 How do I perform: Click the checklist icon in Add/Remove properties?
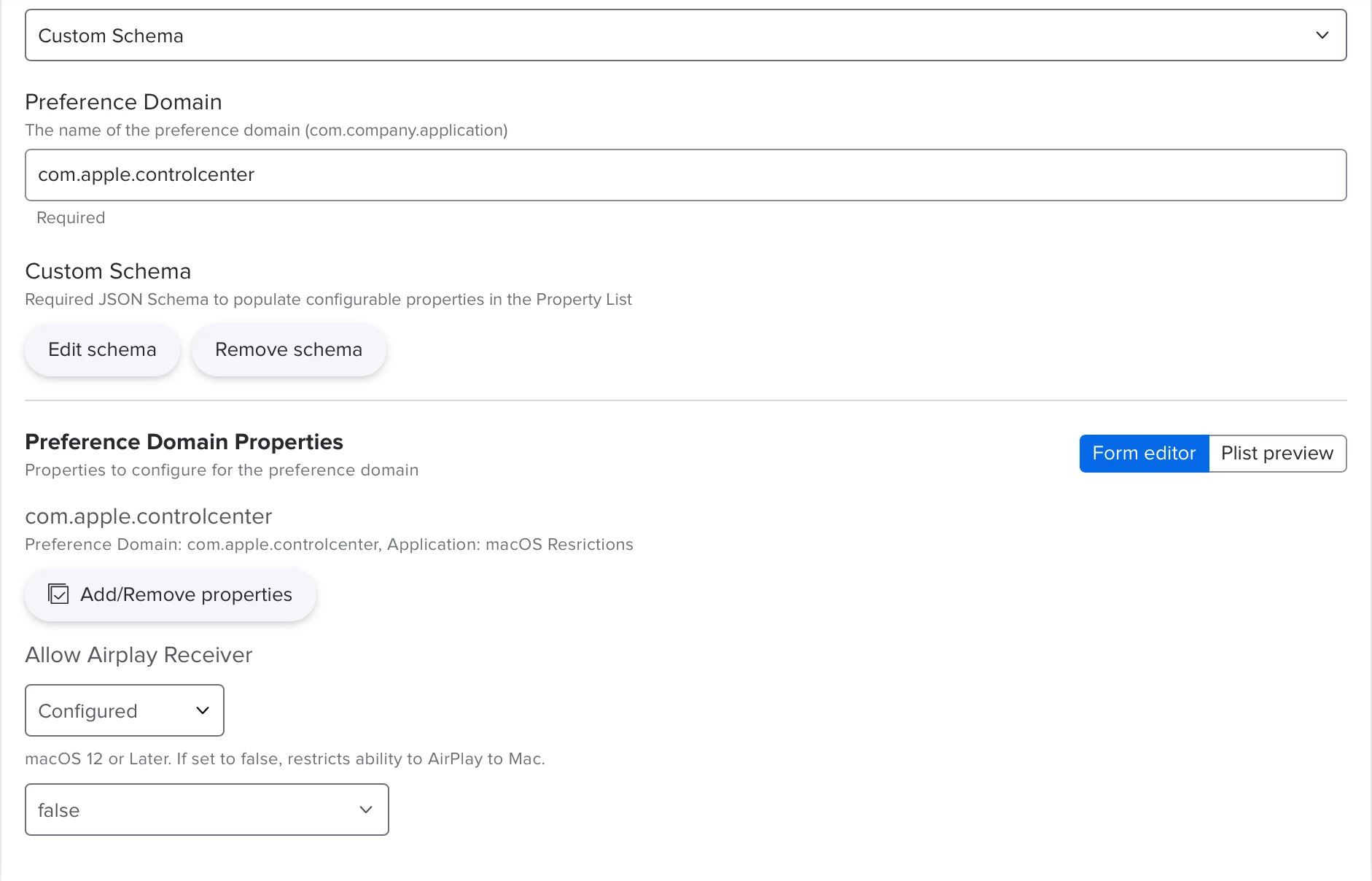pos(58,594)
